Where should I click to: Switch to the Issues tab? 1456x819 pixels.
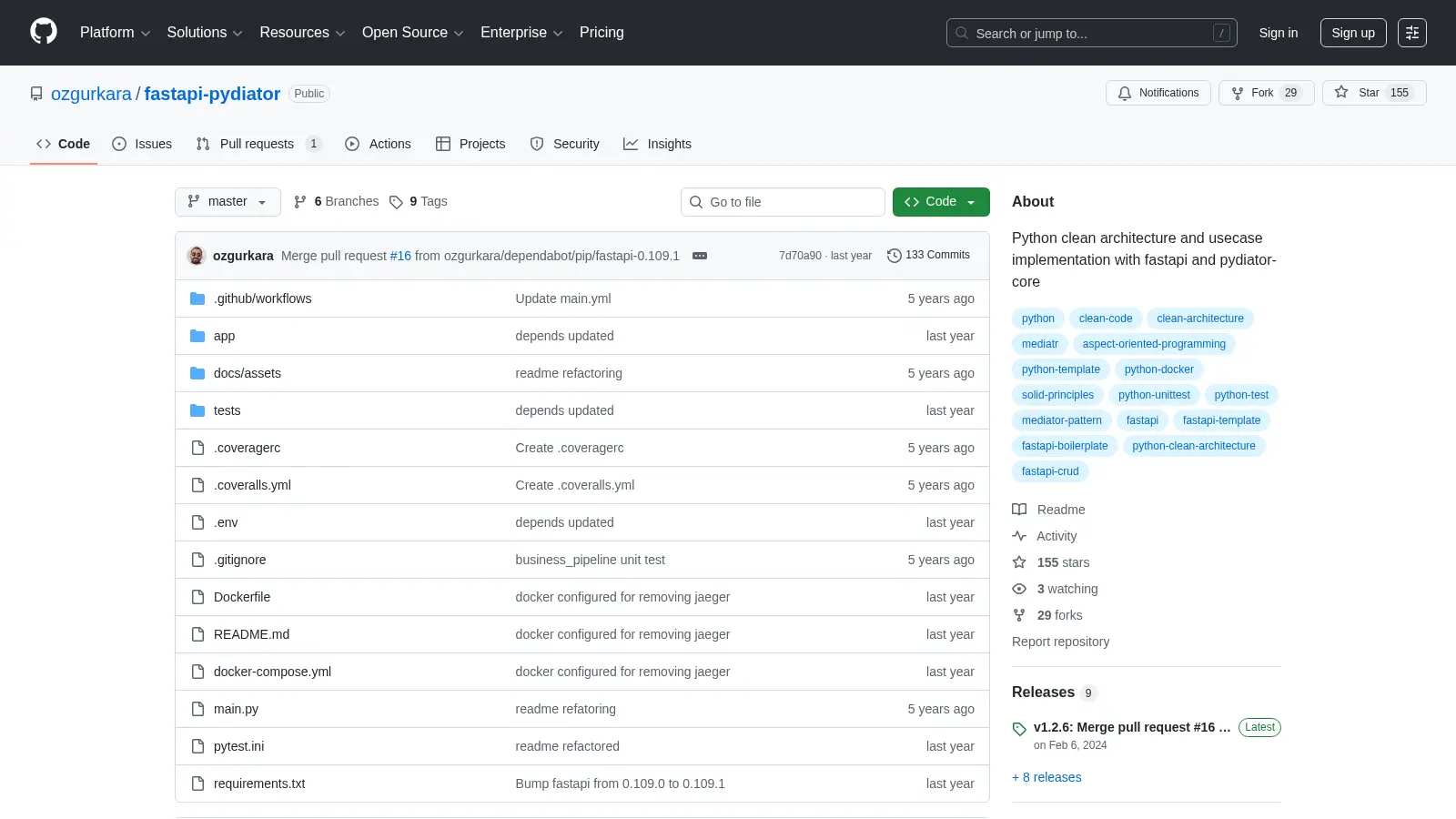pos(142,144)
